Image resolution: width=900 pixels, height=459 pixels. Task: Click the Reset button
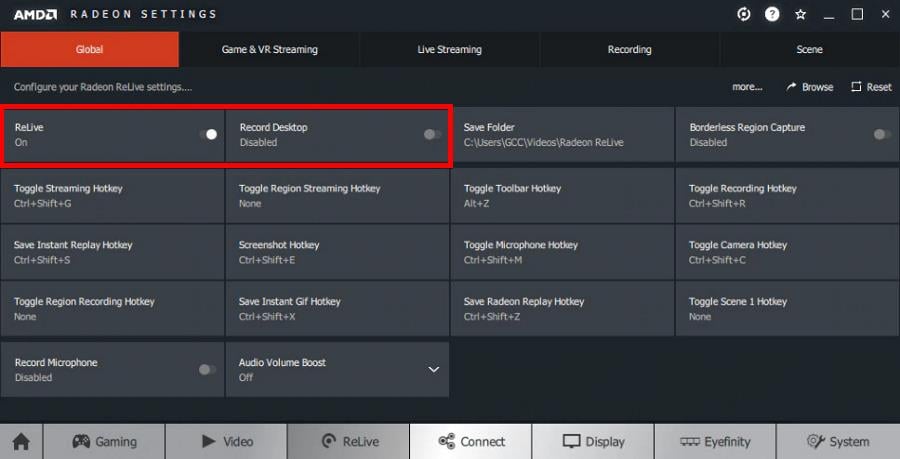click(x=871, y=87)
